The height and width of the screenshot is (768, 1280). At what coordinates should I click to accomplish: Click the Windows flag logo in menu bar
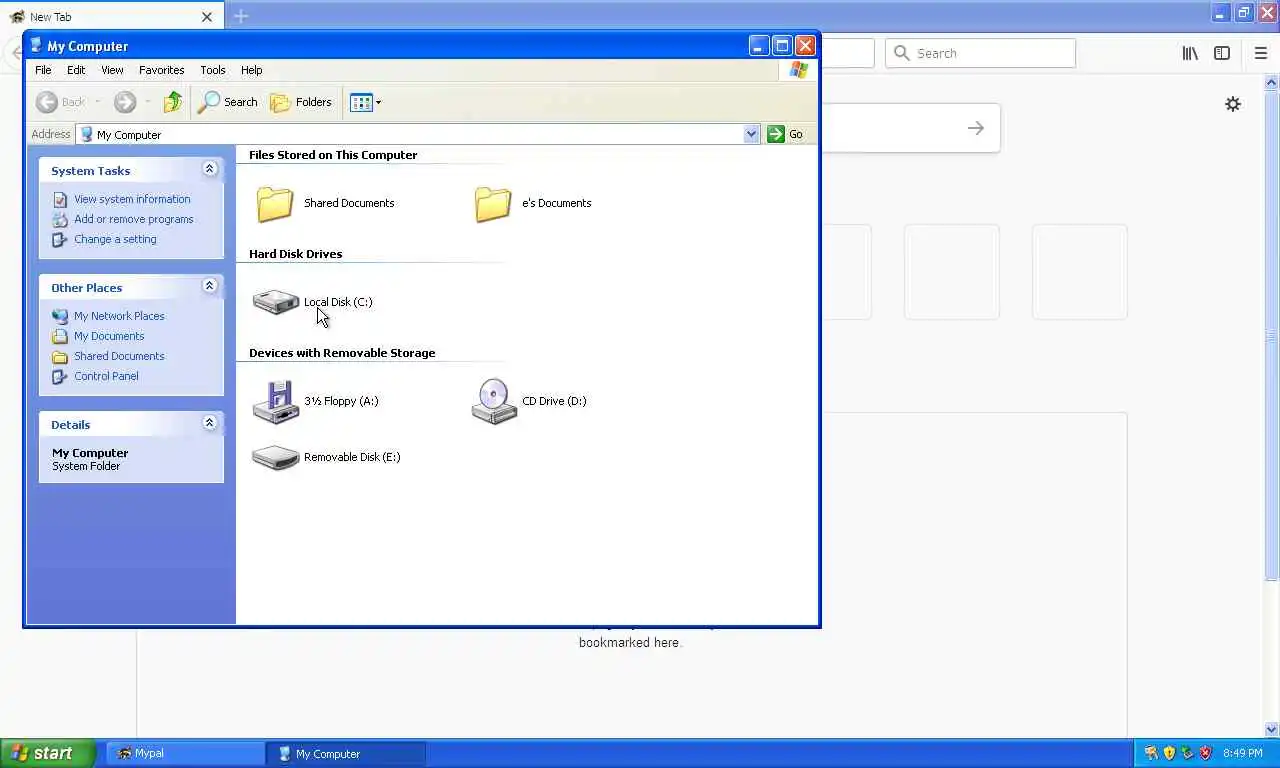pyautogui.click(x=798, y=70)
